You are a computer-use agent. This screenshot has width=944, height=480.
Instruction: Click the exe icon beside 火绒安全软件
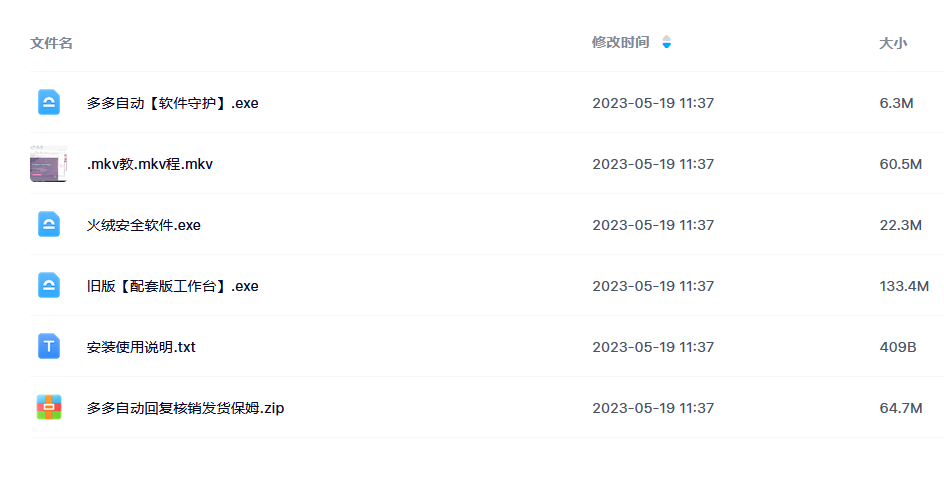[49, 224]
